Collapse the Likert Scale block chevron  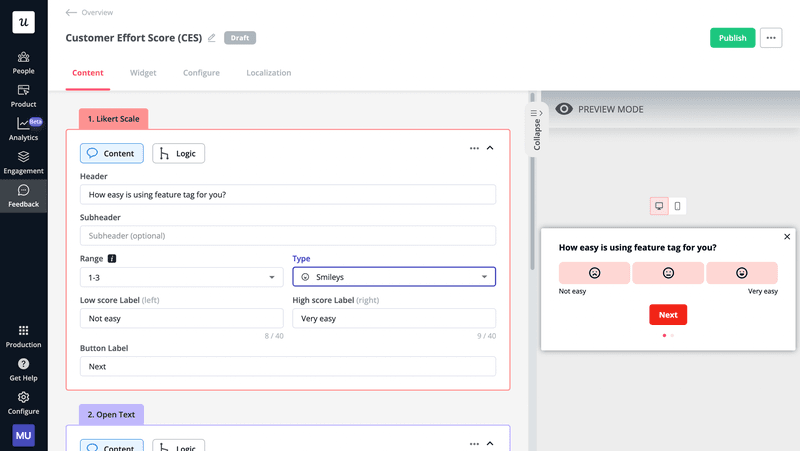(x=490, y=148)
